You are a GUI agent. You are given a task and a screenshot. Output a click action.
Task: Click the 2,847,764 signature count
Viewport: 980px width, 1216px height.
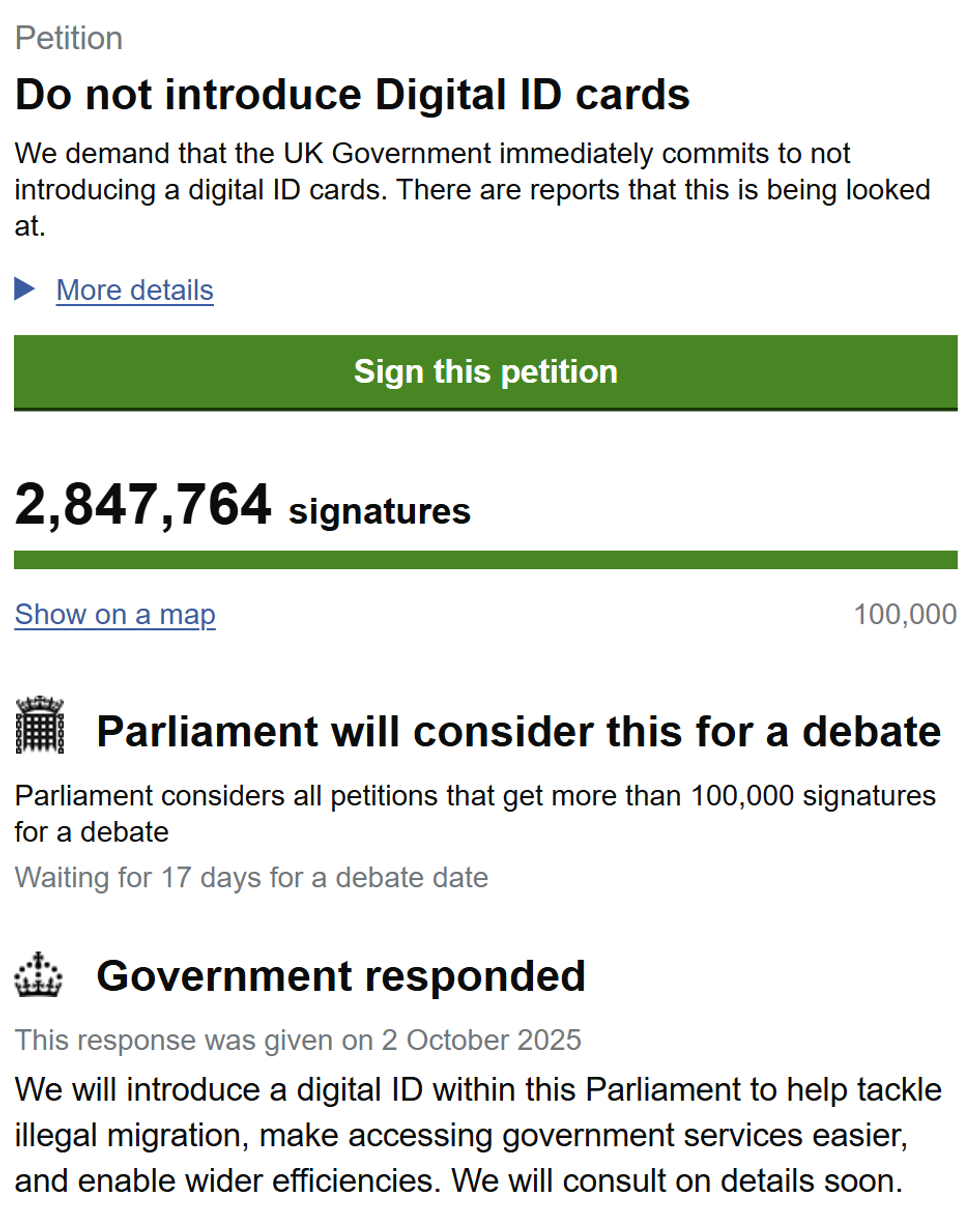coord(143,505)
